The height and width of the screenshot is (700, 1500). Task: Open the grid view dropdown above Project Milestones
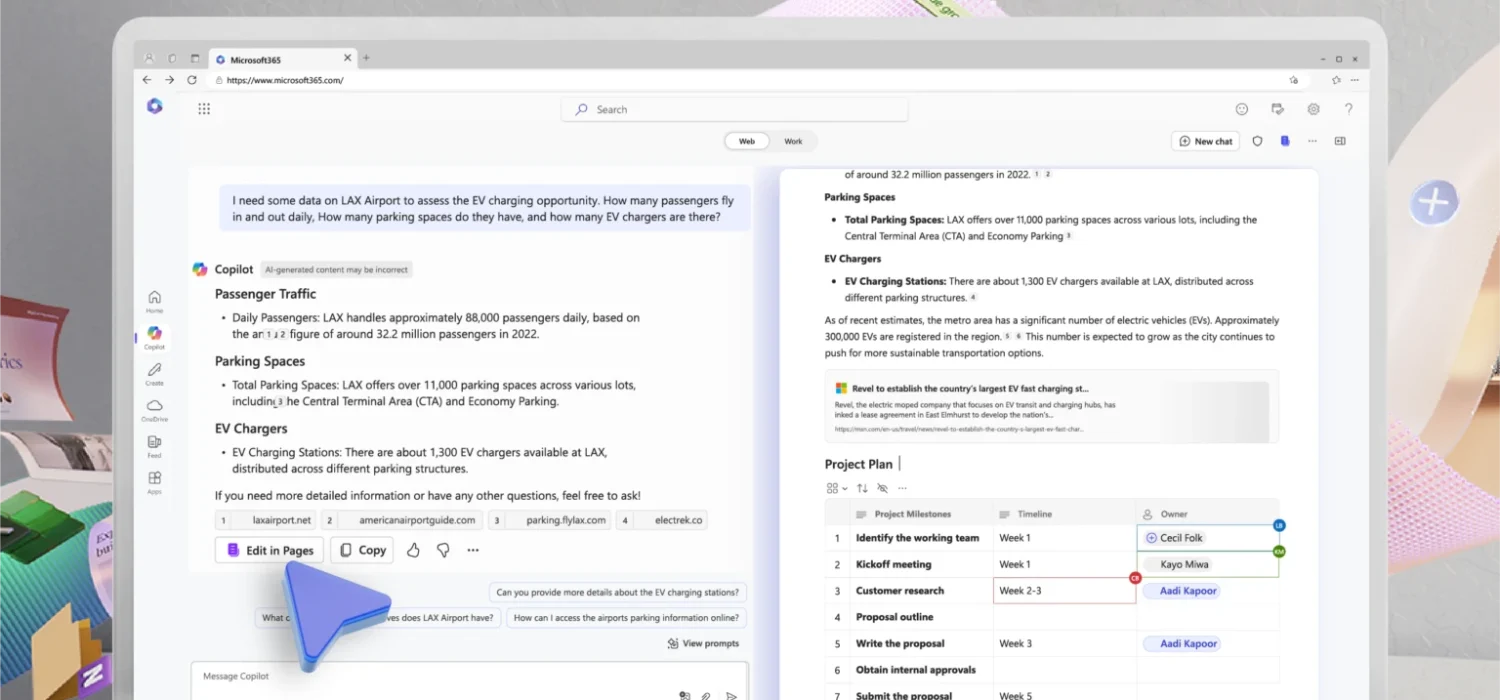(x=836, y=488)
